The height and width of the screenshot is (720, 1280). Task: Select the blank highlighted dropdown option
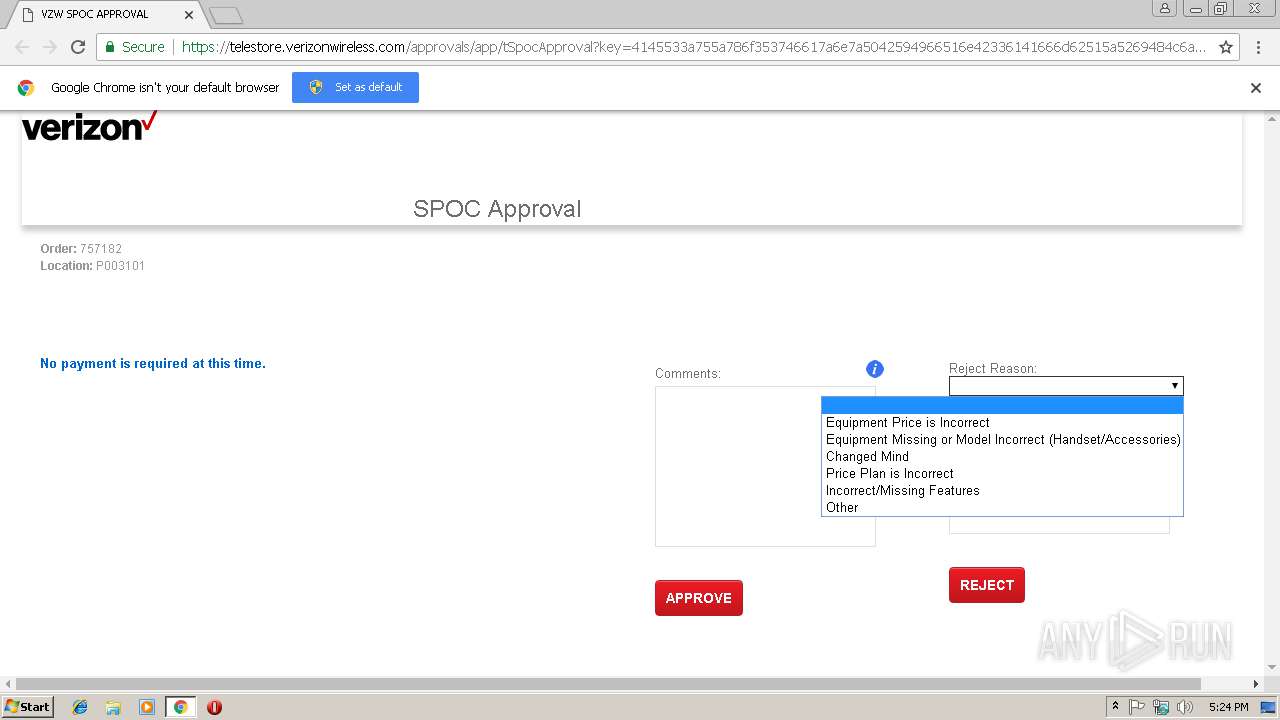pos(1002,405)
